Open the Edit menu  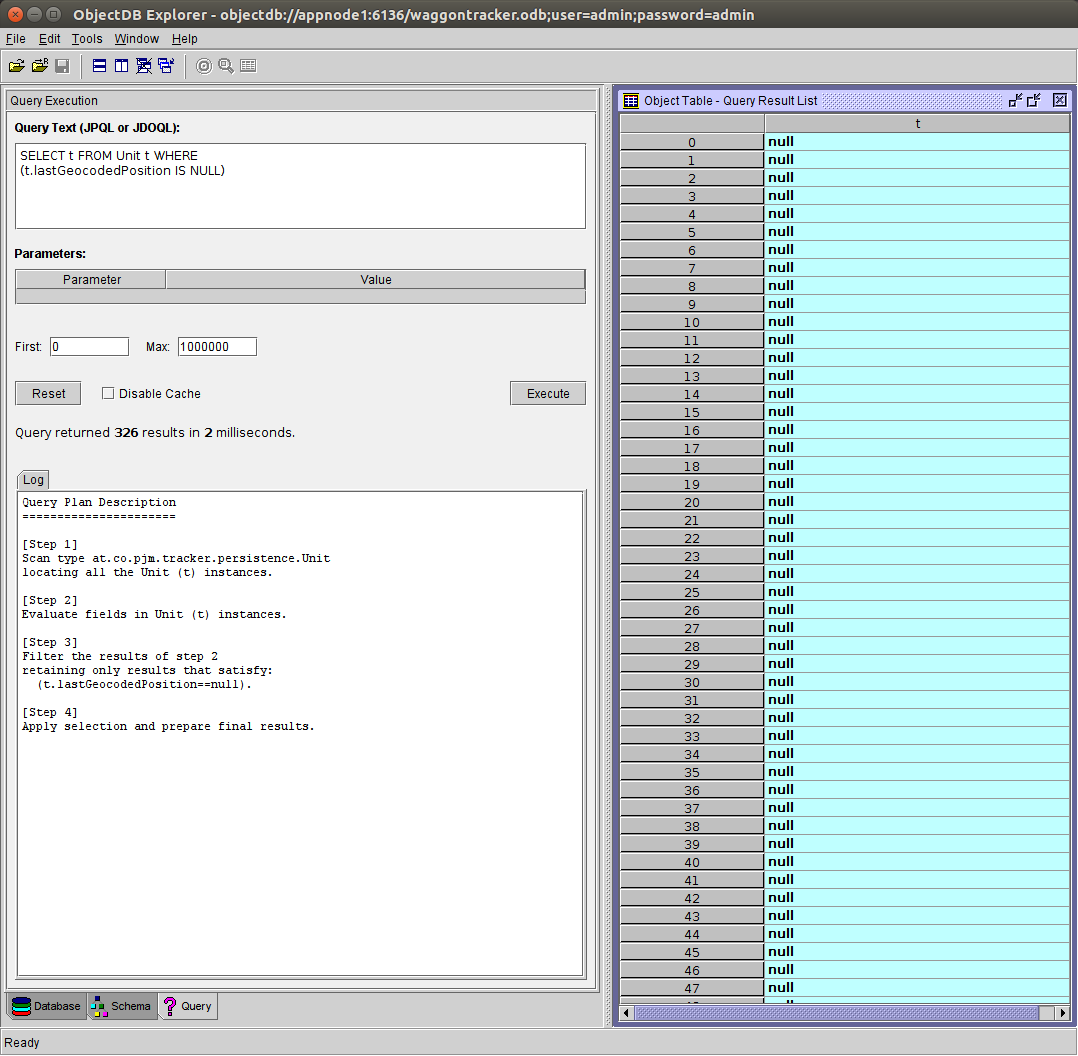tap(50, 39)
